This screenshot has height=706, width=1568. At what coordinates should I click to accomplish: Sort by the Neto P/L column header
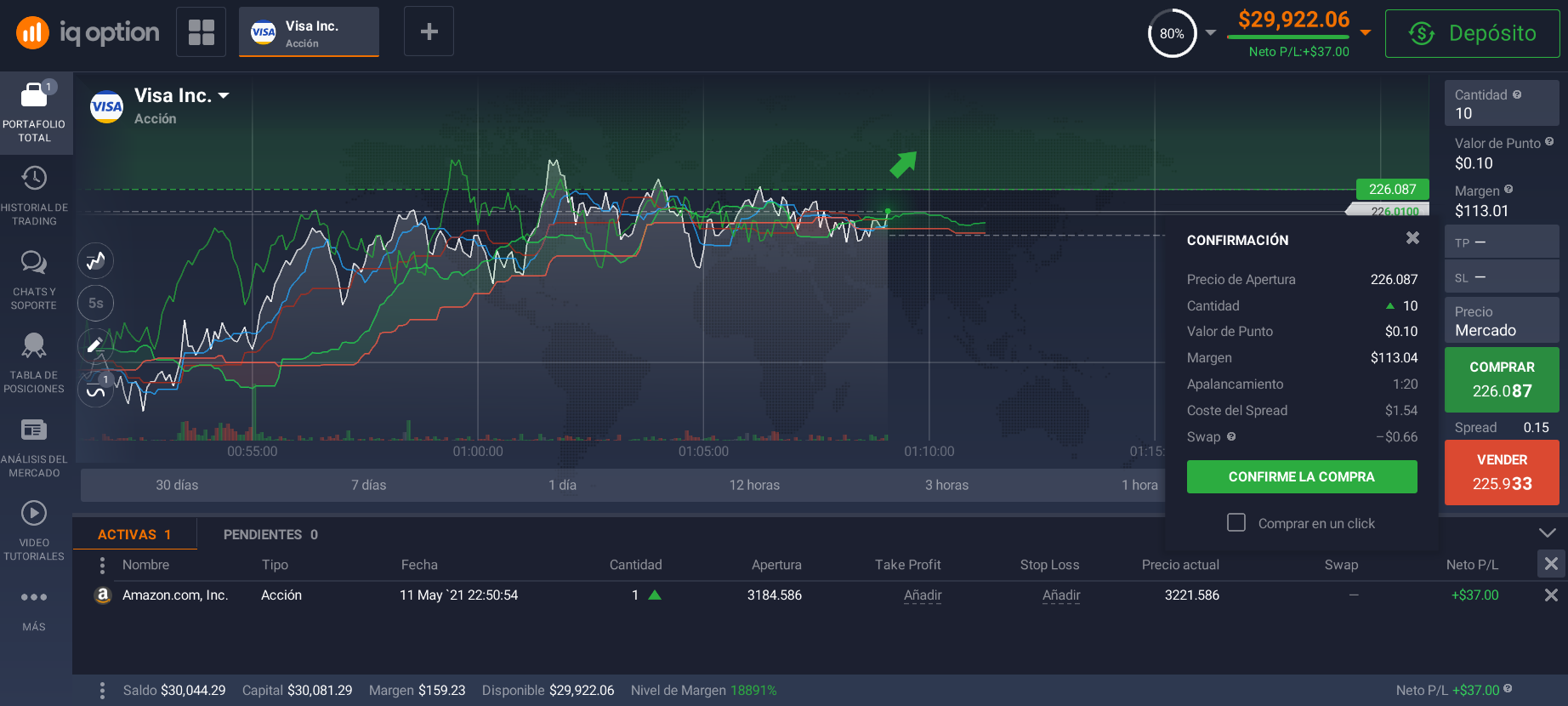coord(1472,565)
